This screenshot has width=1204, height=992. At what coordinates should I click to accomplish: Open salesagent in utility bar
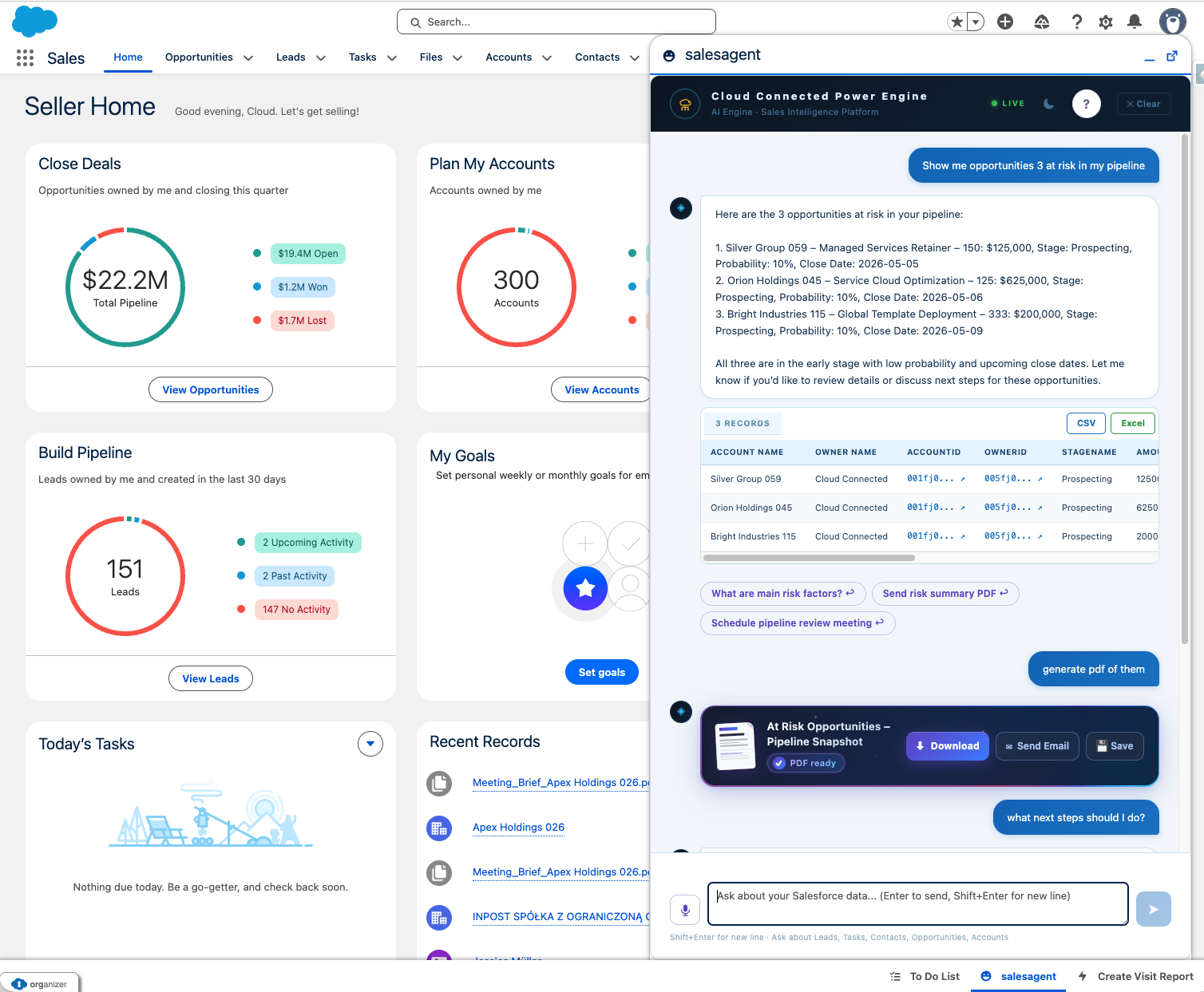click(1018, 976)
